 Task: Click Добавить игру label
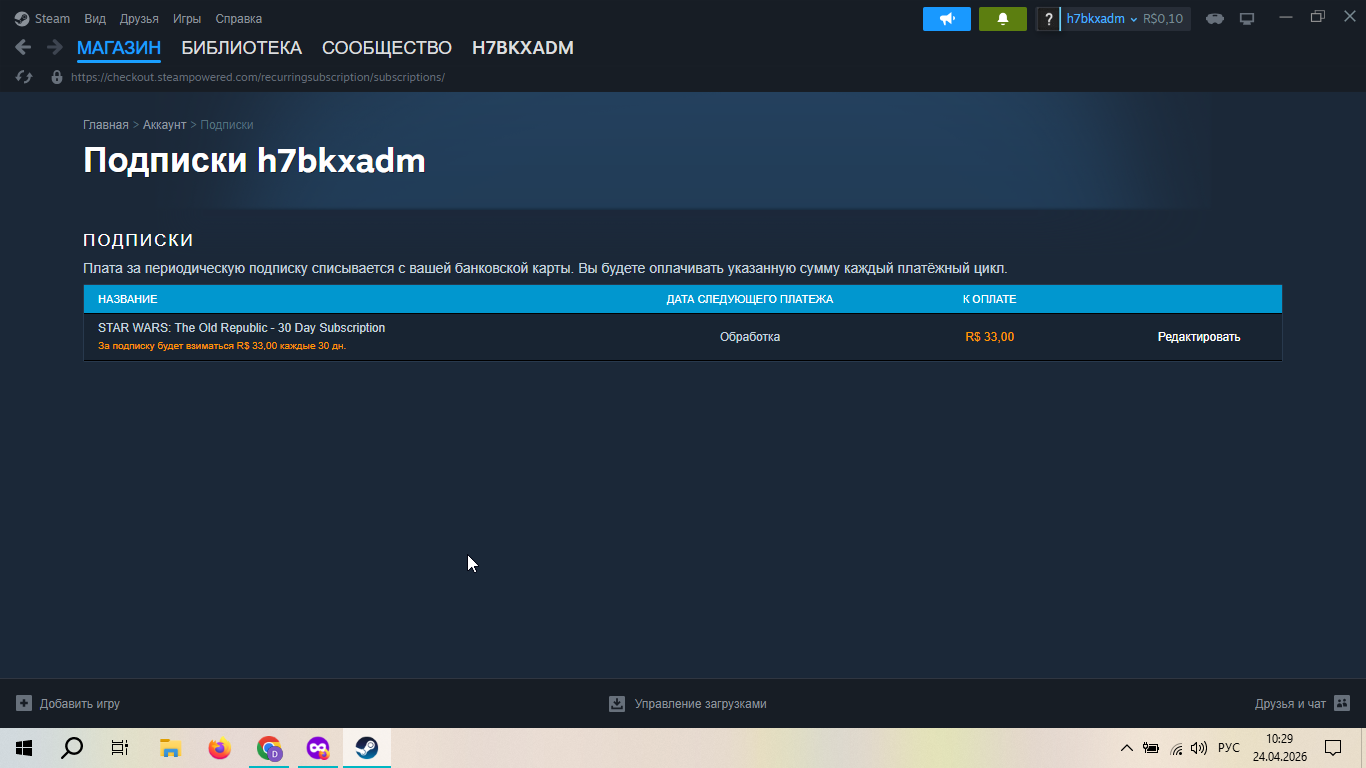pyautogui.click(x=80, y=704)
